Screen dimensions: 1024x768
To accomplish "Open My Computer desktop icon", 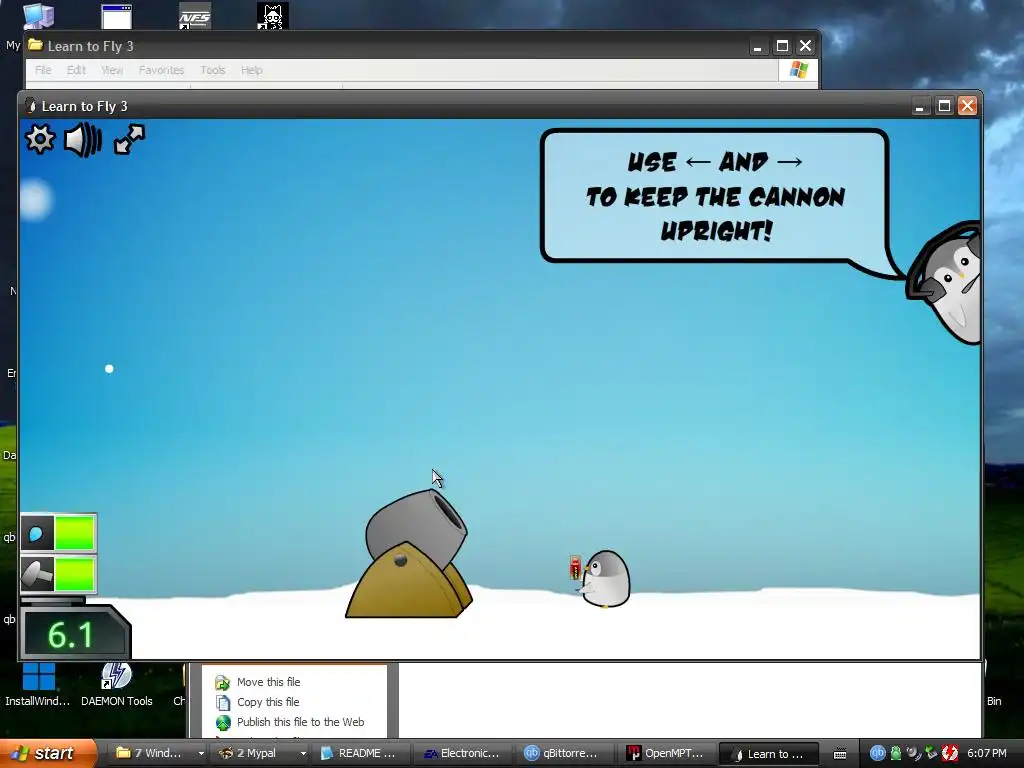I will pyautogui.click(x=39, y=16).
